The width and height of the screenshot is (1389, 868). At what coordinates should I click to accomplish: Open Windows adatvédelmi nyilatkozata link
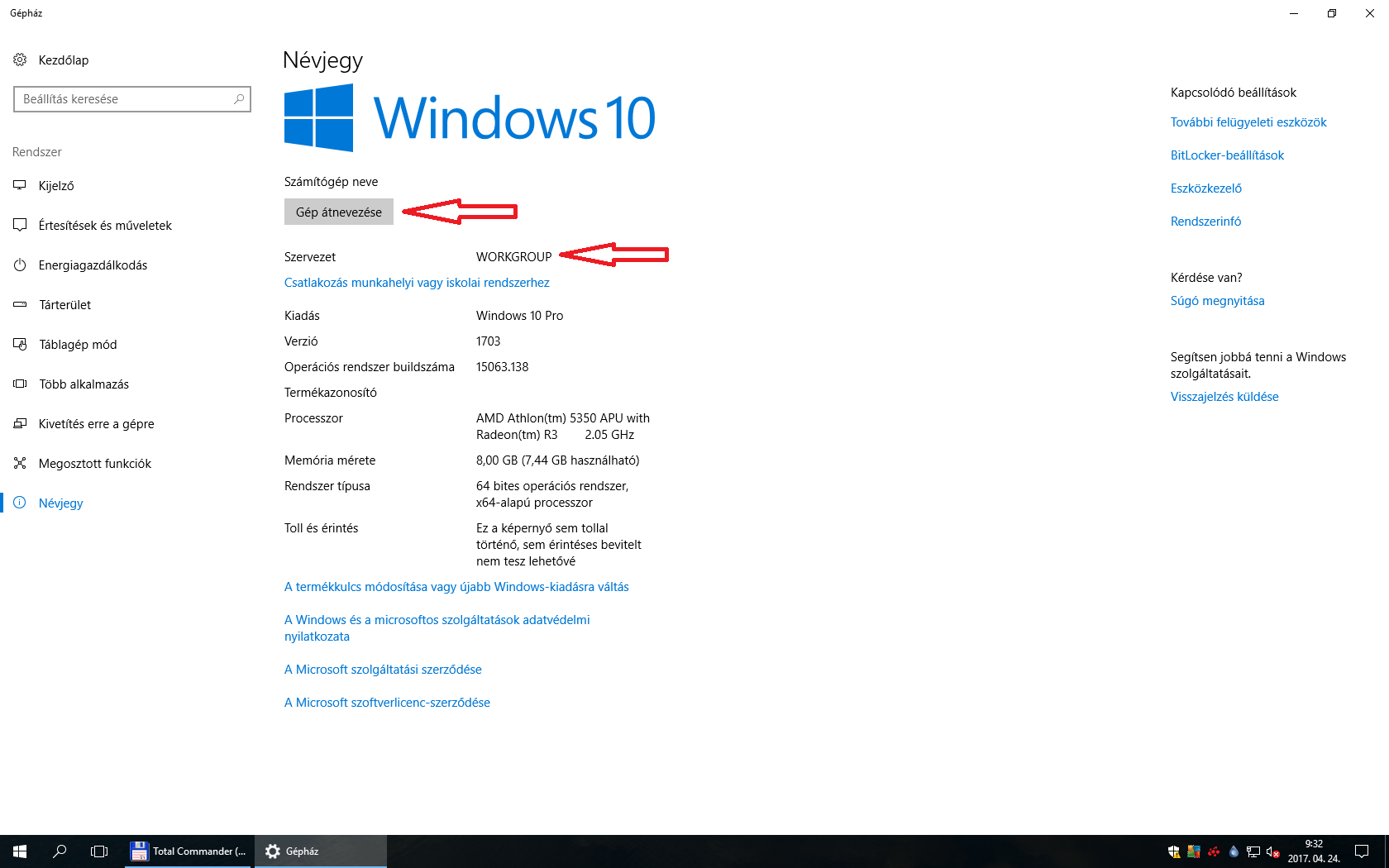pos(437,628)
